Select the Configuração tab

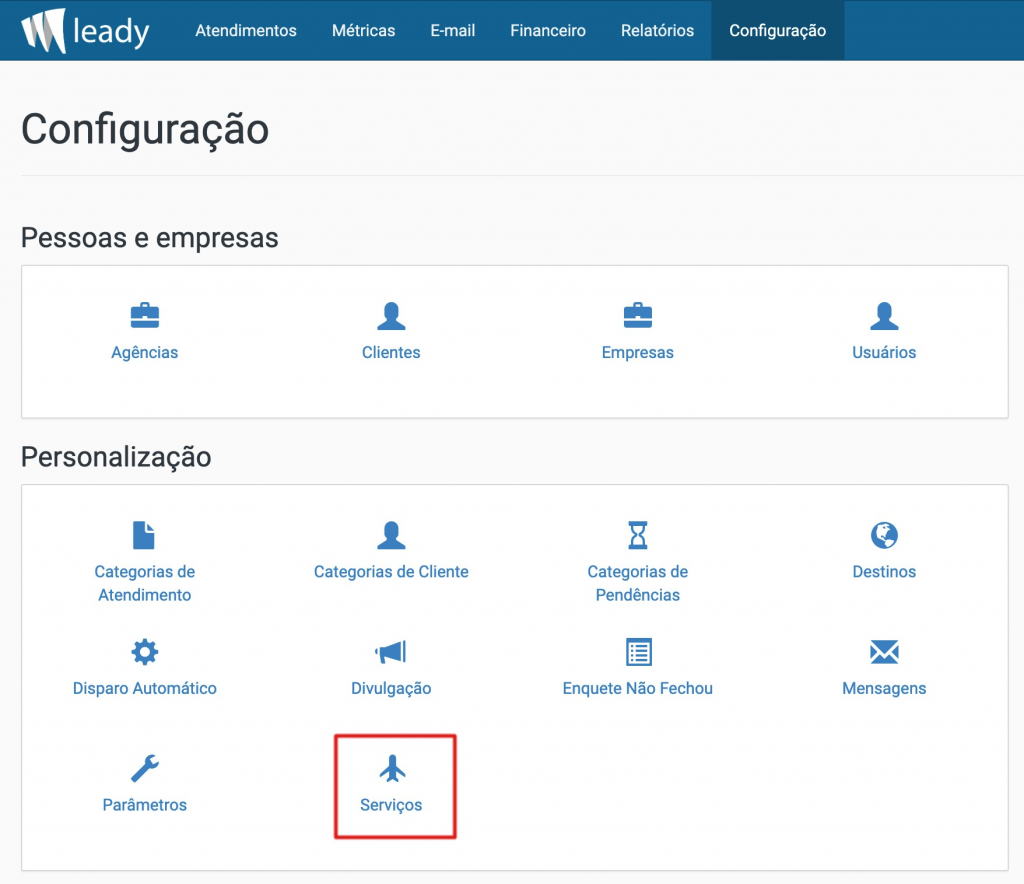click(x=777, y=31)
